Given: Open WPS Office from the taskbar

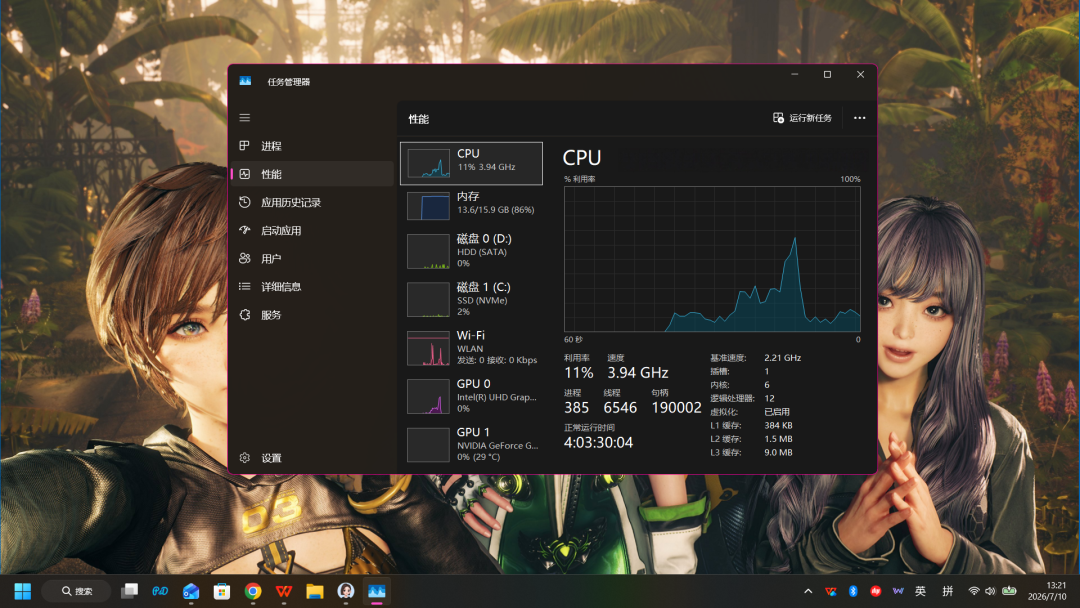Looking at the screenshot, I should click(x=284, y=591).
